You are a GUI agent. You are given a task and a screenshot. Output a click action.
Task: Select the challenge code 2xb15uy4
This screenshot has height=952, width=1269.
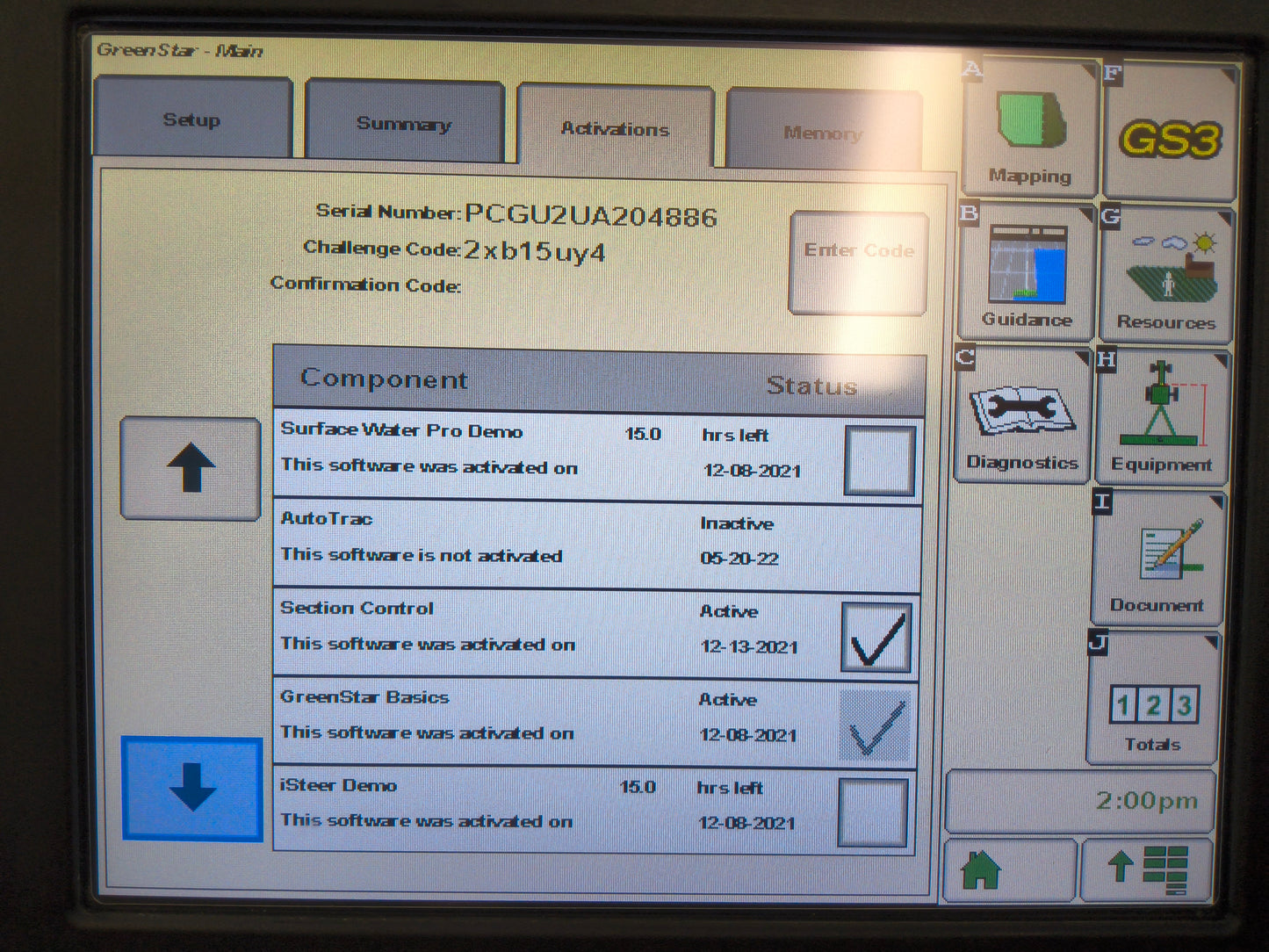click(534, 251)
